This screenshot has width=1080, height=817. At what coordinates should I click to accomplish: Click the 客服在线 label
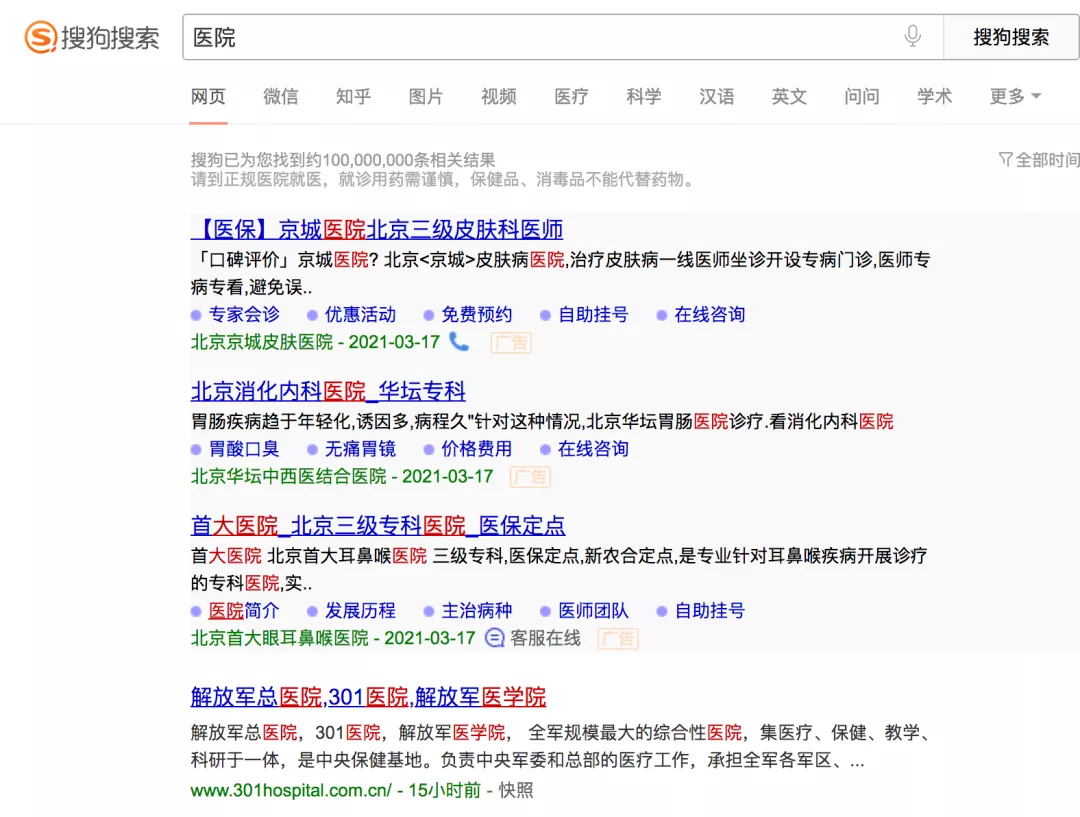point(546,638)
